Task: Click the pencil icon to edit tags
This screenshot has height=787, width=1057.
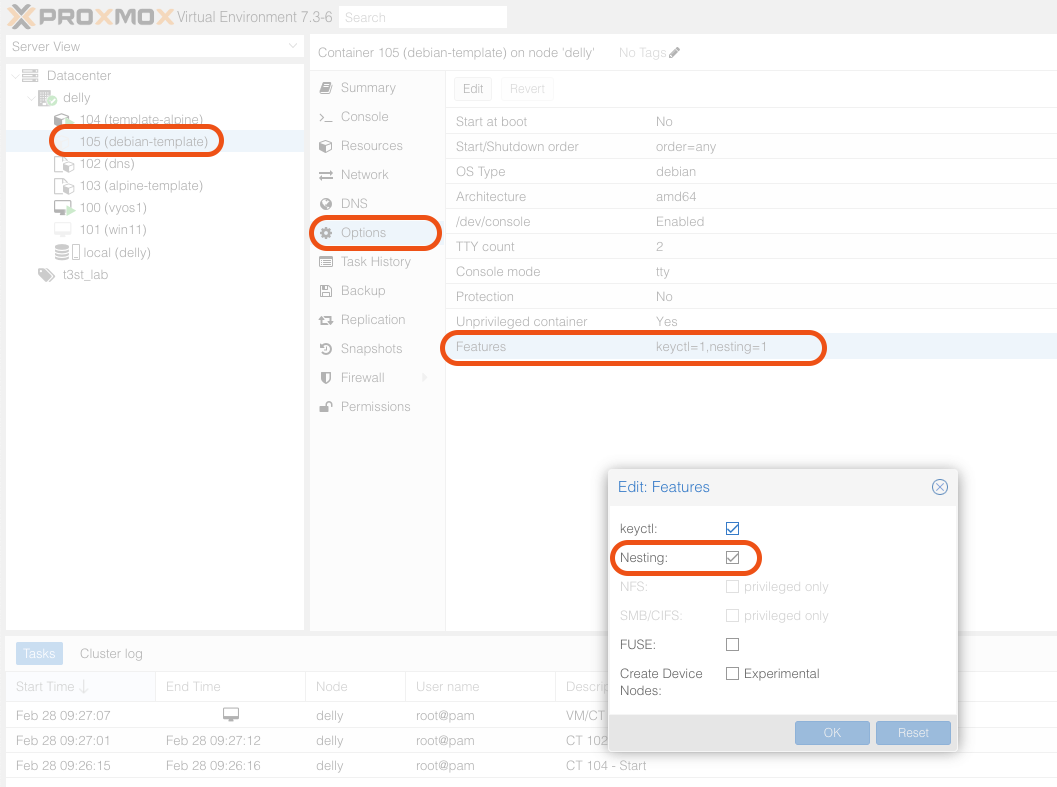Action: [x=675, y=53]
